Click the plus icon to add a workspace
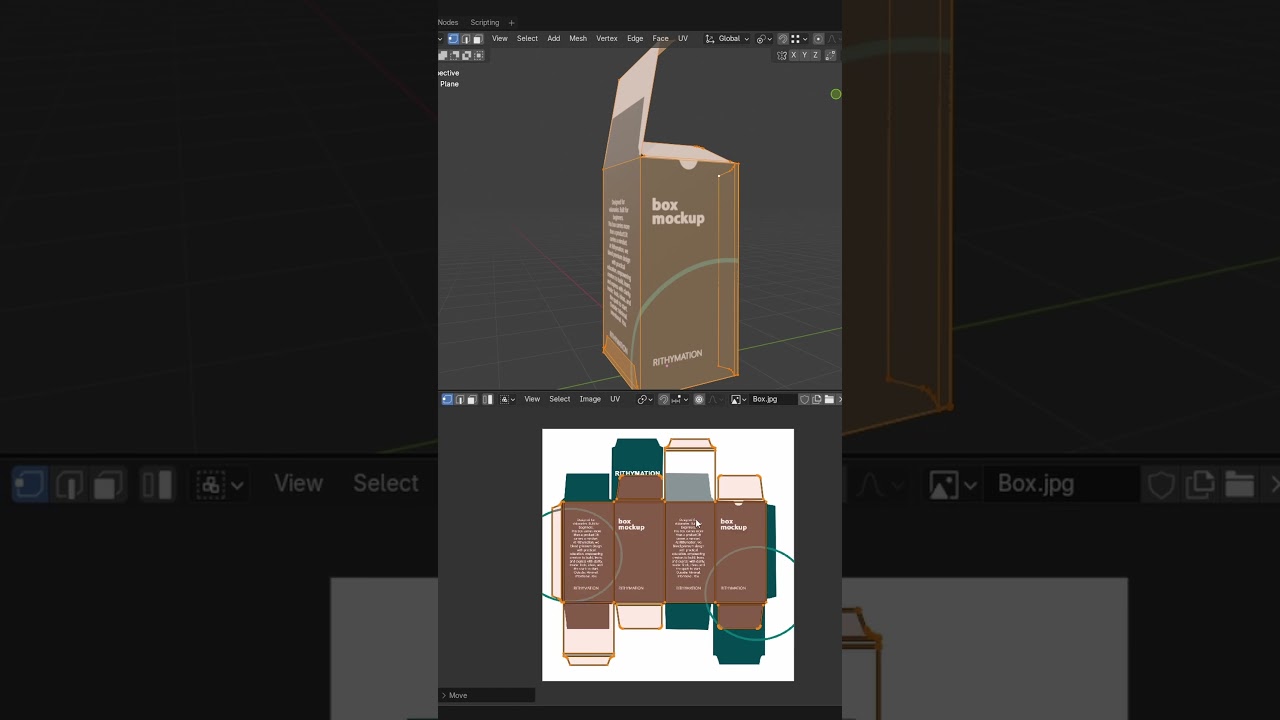This screenshot has width=1280, height=720. (511, 23)
